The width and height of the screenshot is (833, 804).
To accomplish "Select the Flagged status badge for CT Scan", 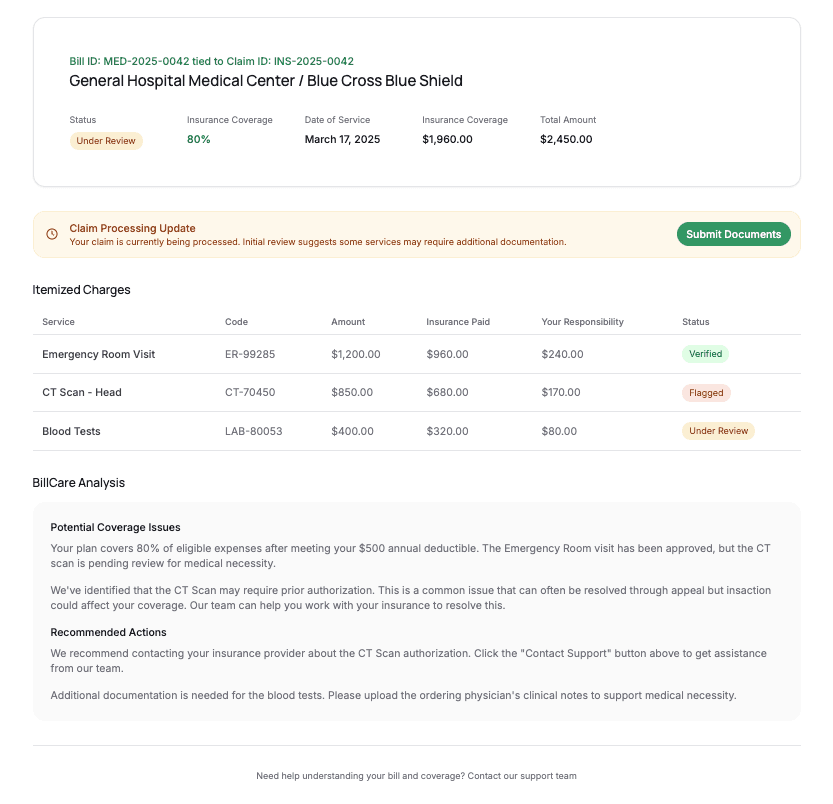I will 706,393.
